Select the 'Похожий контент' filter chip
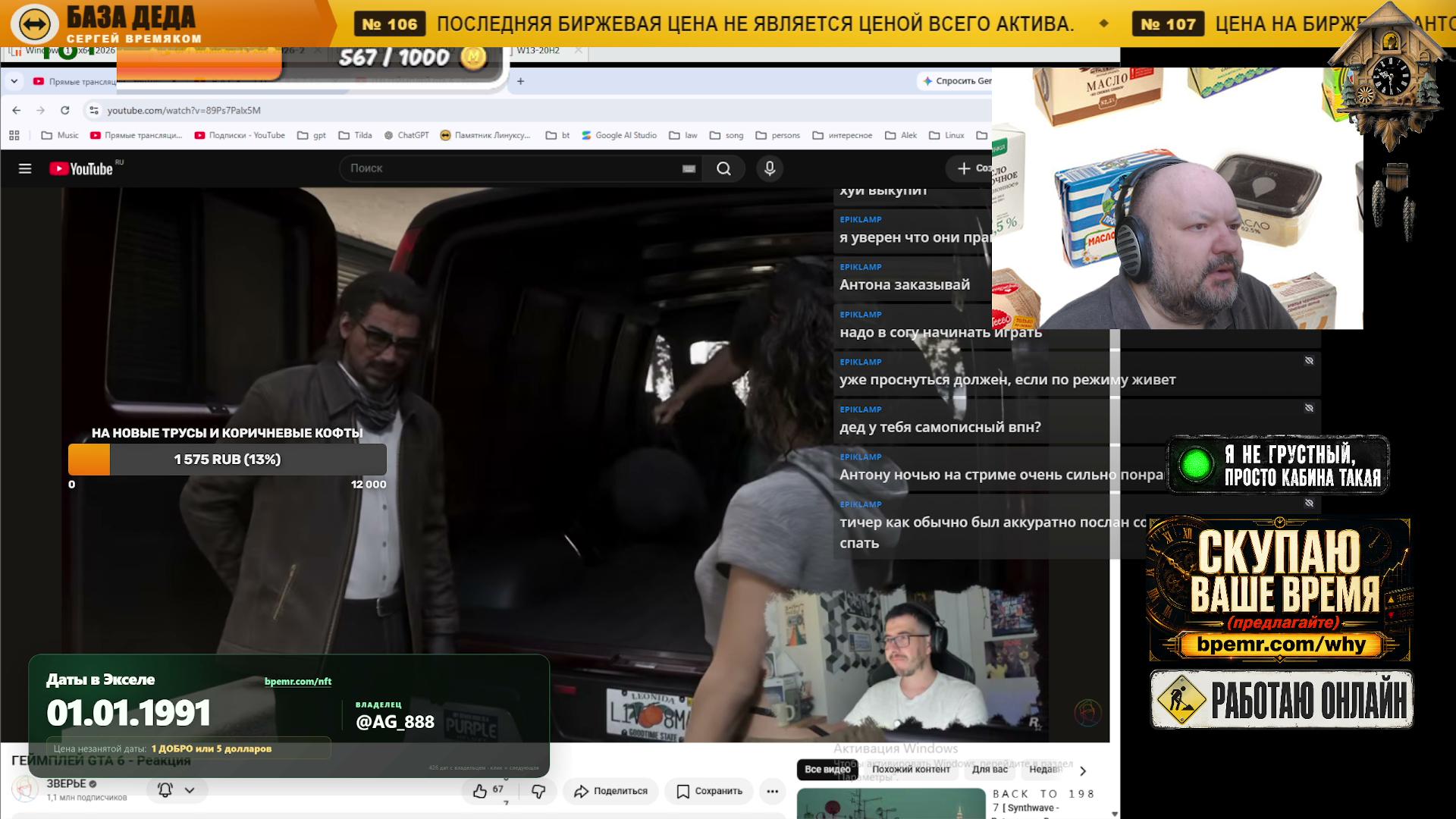The width and height of the screenshot is (1456, 819). pyautogui.click(x=911, y=769)
